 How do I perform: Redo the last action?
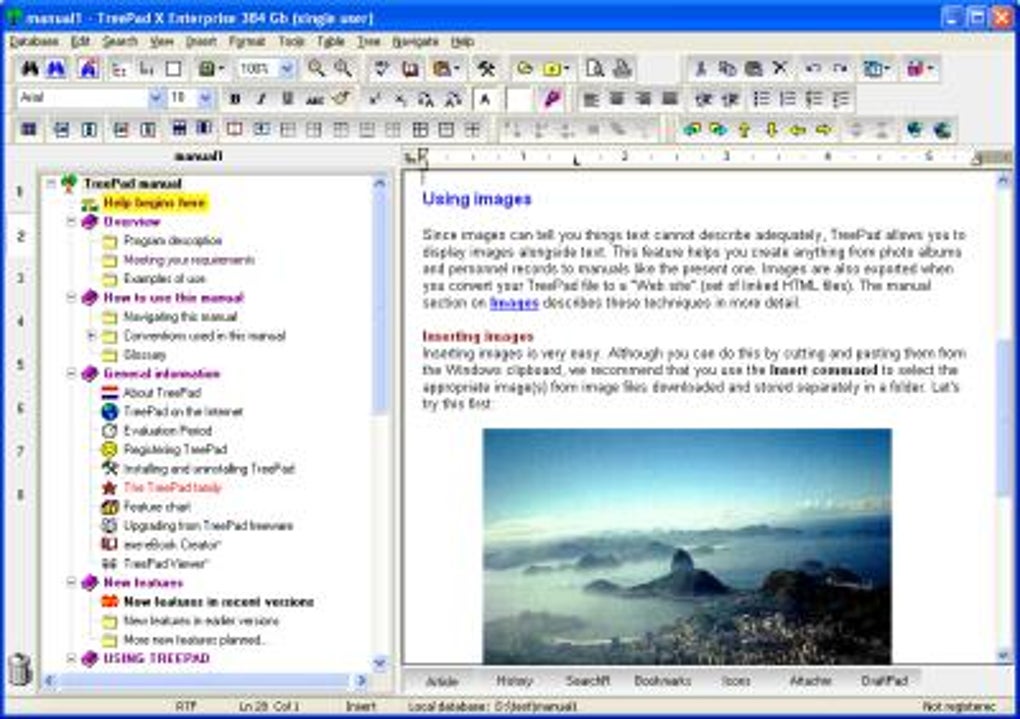coord(840,68)
